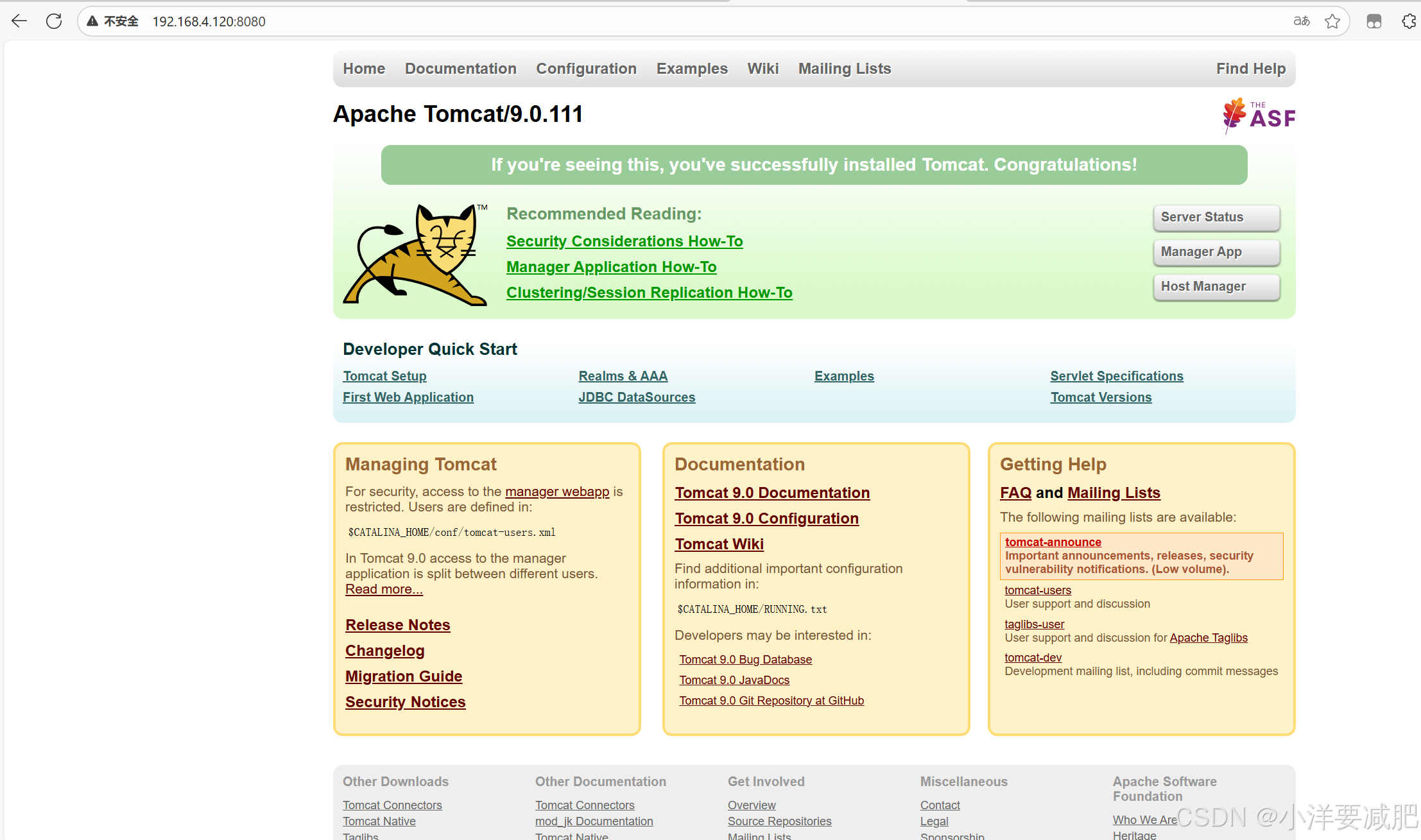Viewport: 1421px width, 840px height.
Task: Open Find Help in navigation bar
Action: (x=1250, y=69)
